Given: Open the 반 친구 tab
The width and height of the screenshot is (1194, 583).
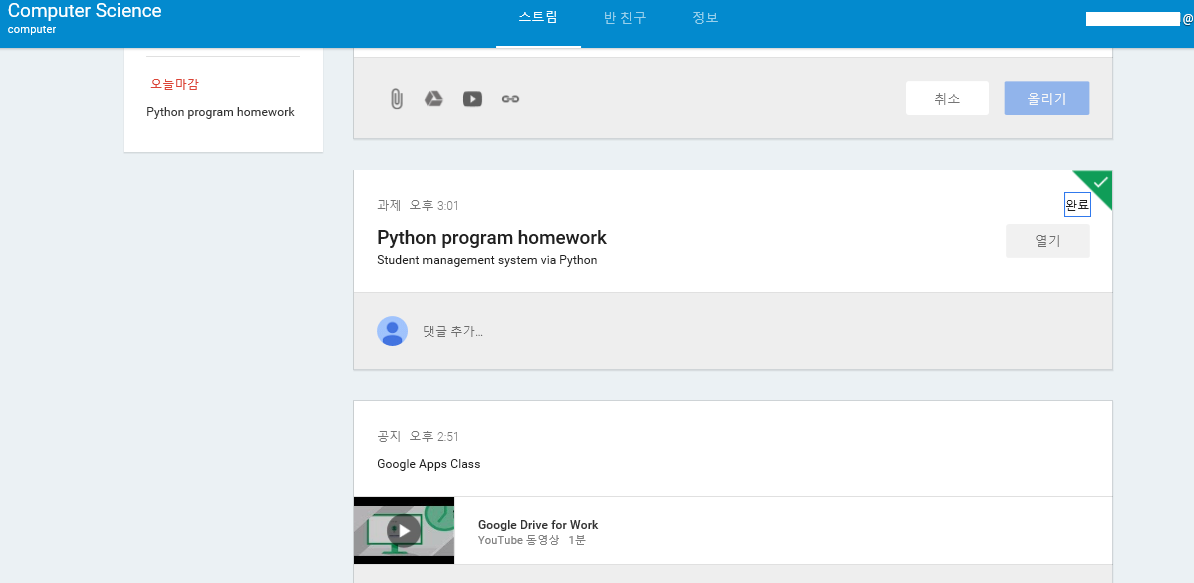Looking at the screenshot, I should point(625,18).
